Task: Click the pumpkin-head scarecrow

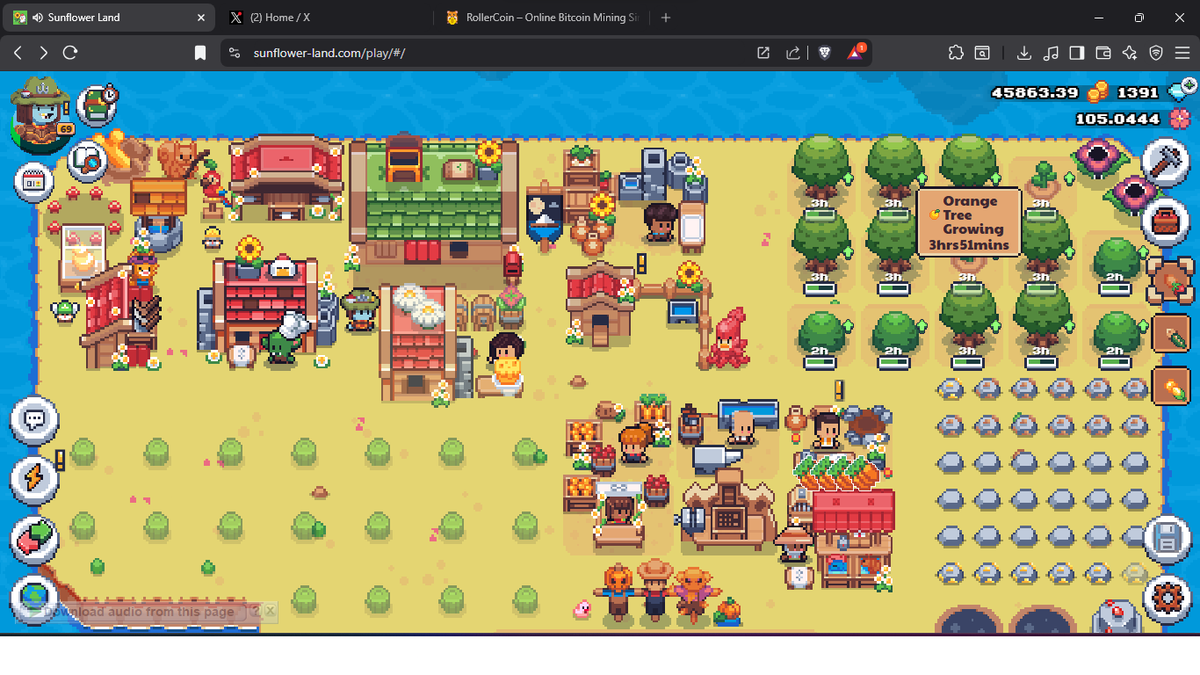Action: pyautogui.click(x=617, y=592)
